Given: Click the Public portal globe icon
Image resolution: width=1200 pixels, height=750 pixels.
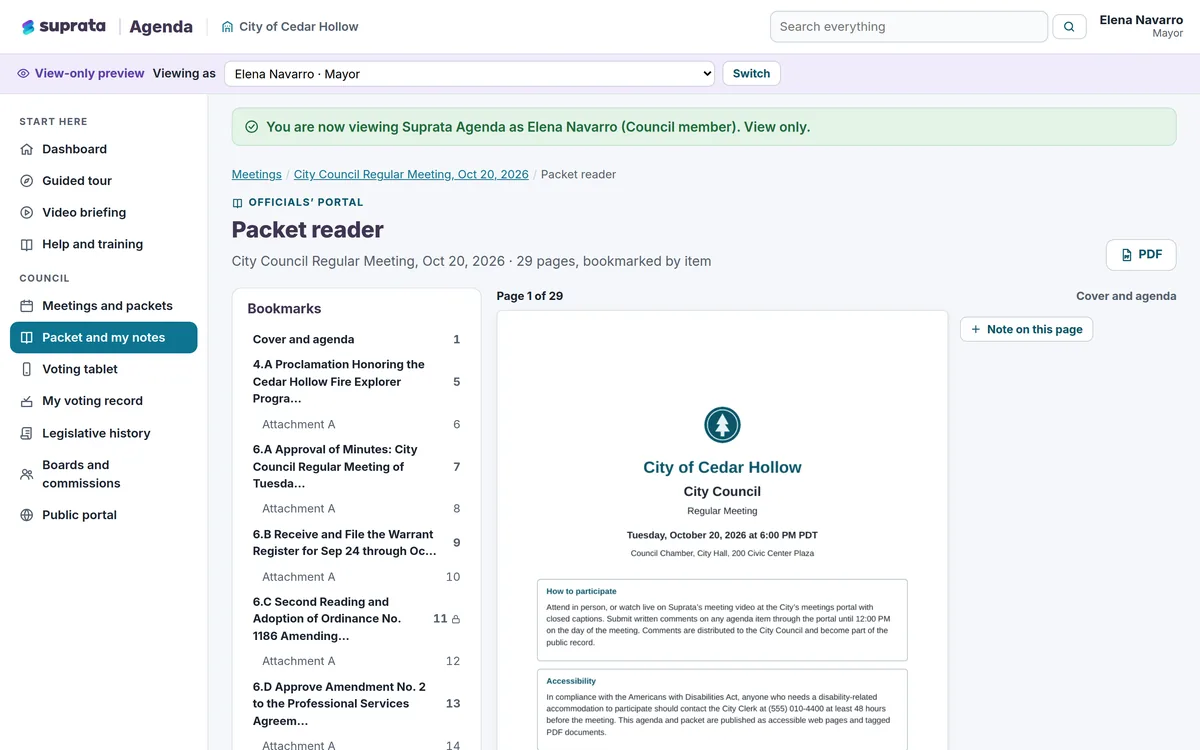Looking at the screenshot, I should 27,516.
